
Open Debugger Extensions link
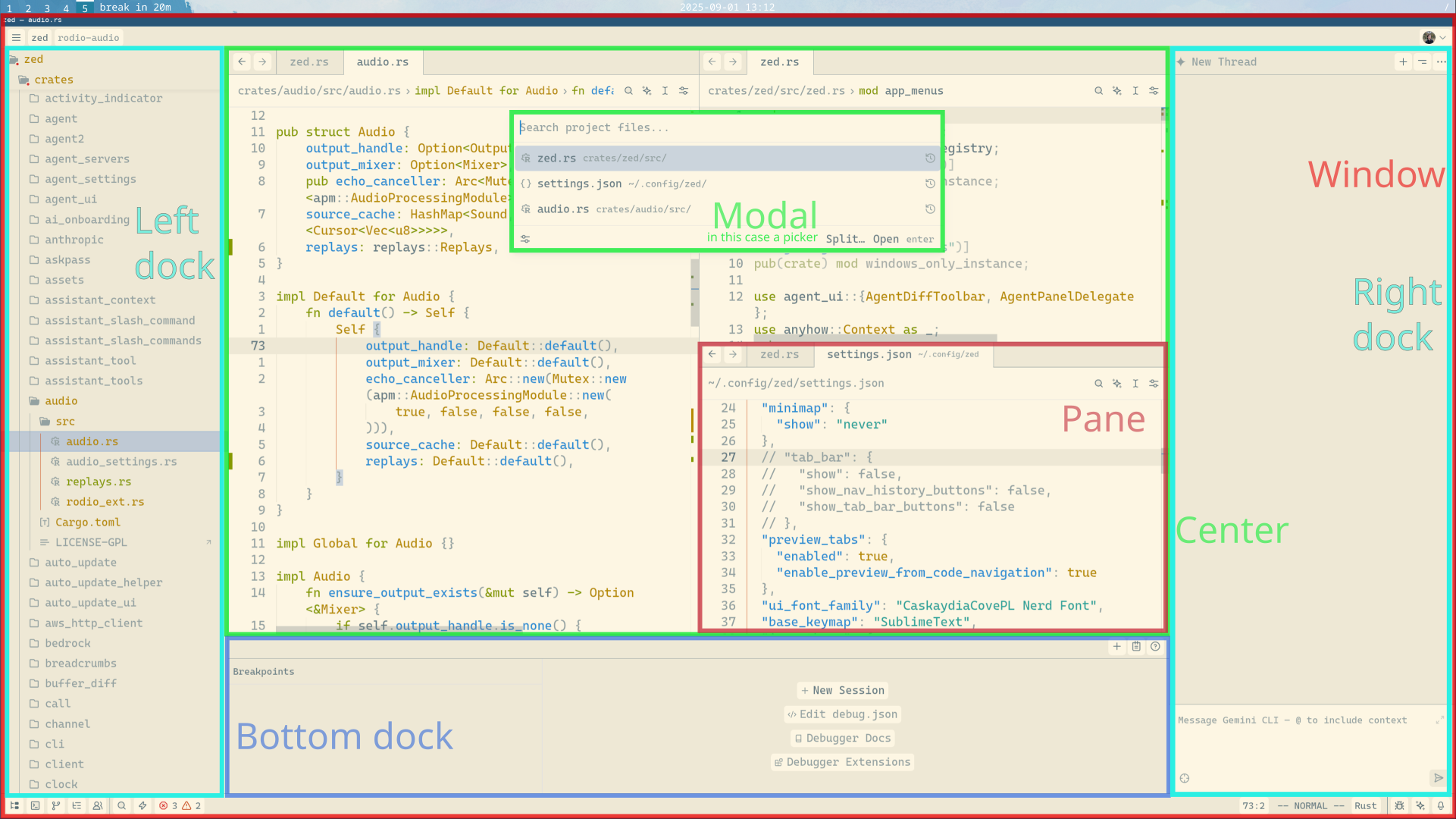point(842,762)
